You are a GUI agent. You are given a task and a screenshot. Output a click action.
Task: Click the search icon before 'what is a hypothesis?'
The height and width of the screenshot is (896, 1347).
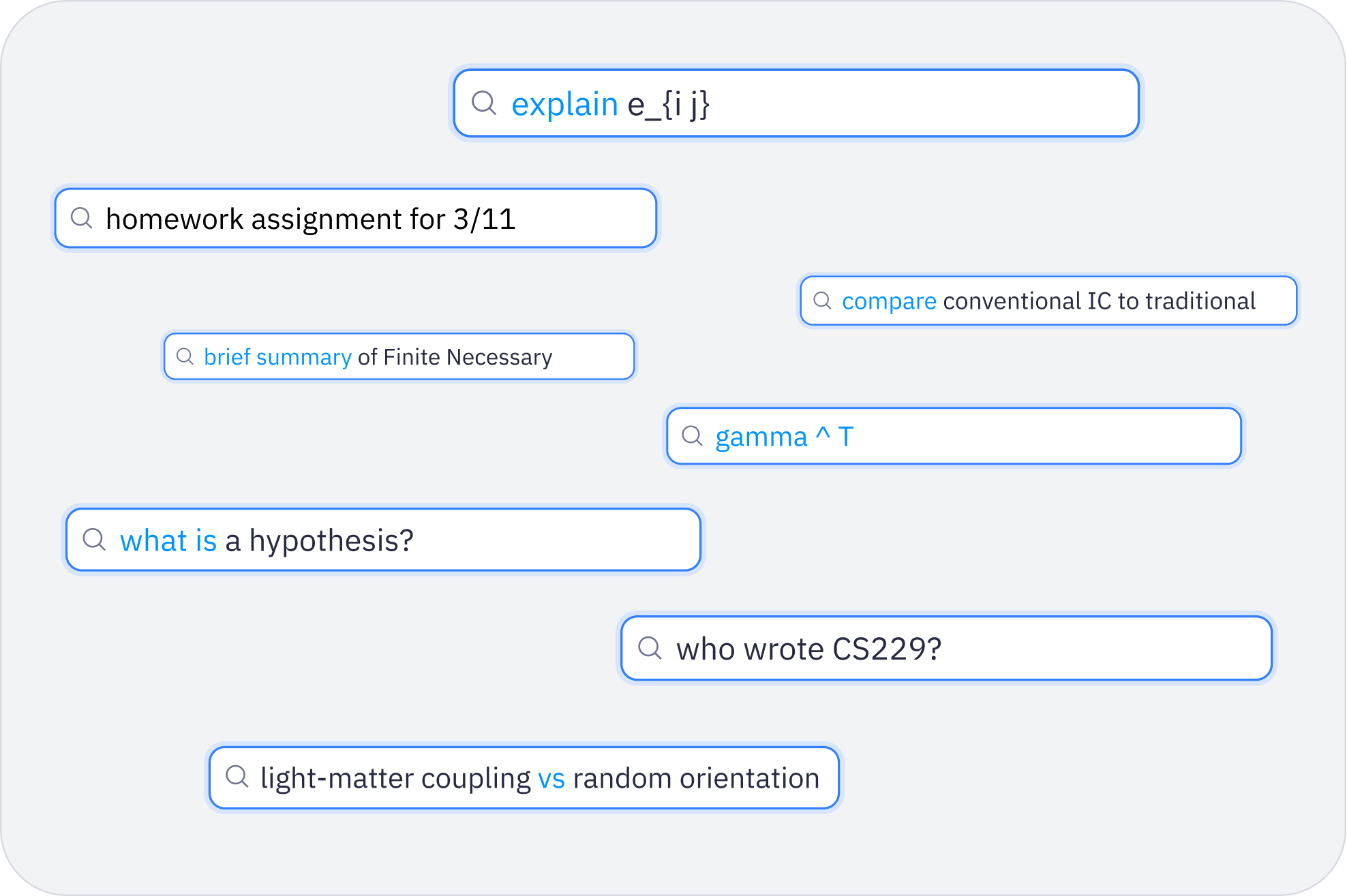(x=94, y=540)
